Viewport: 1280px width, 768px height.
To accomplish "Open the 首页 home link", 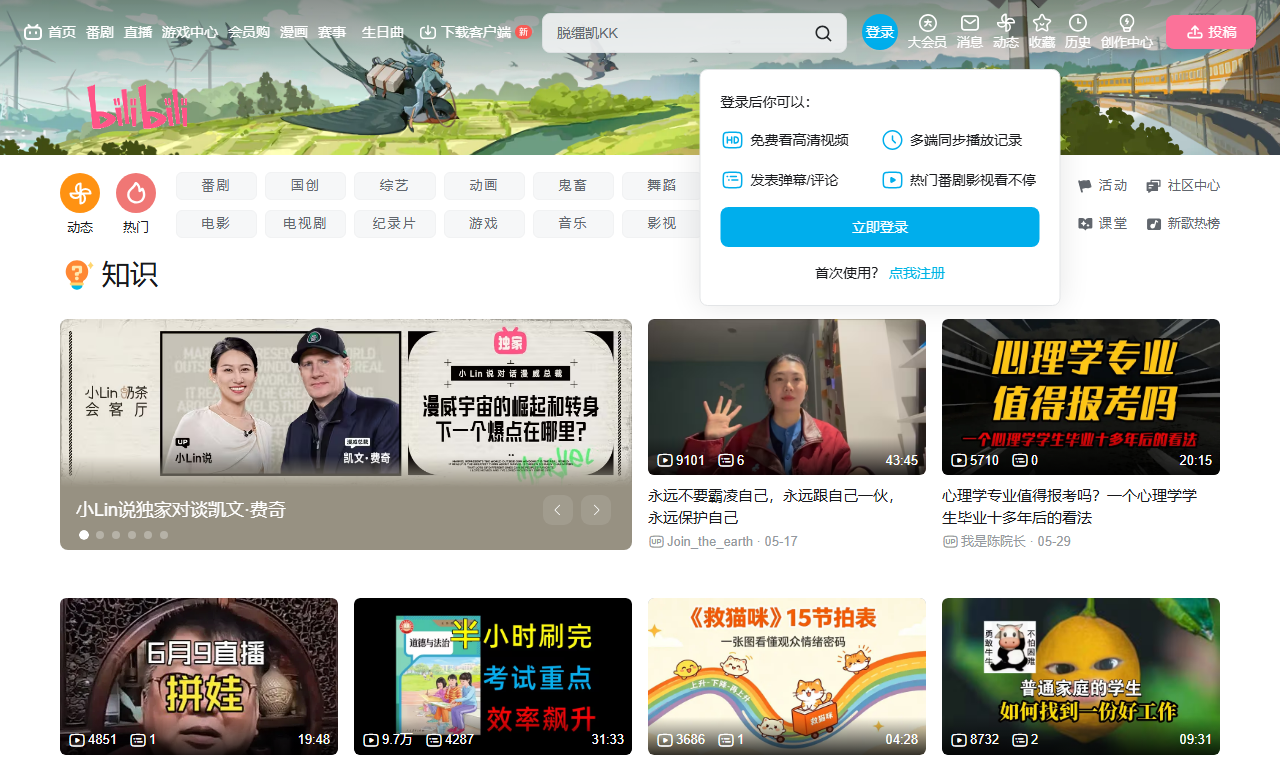I will [50, 32].
